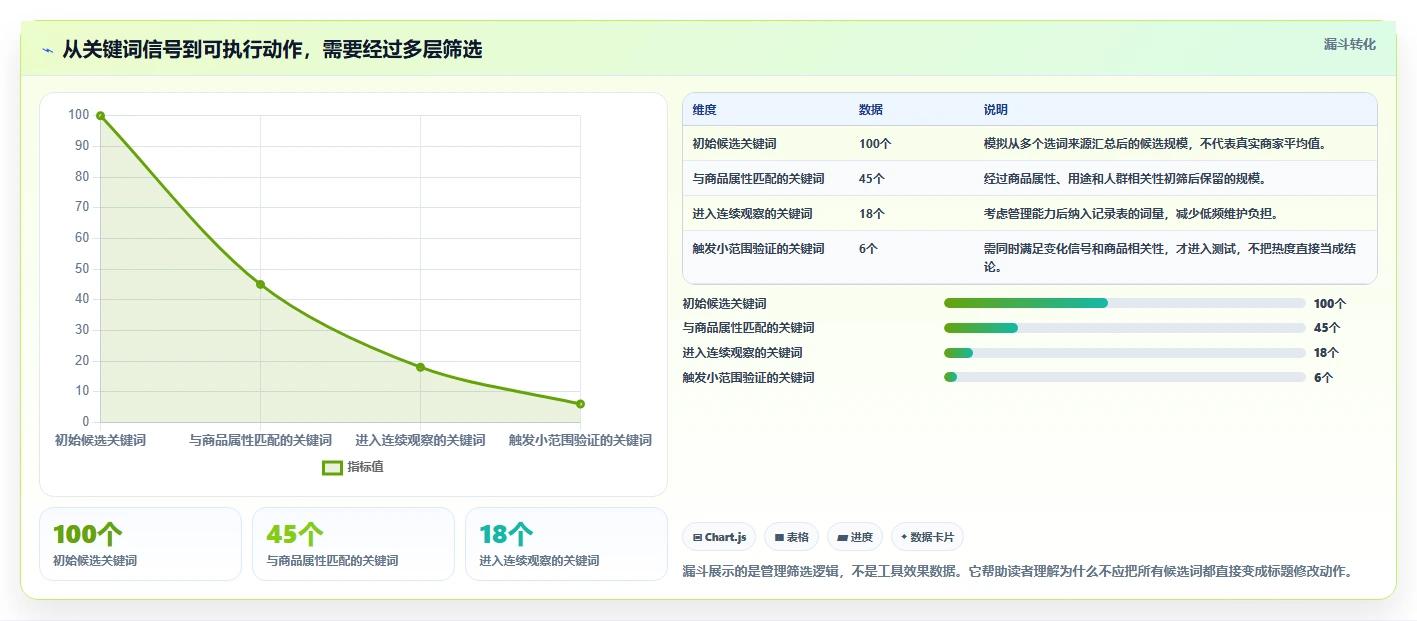This screenshot has height=621, width=1417.
Task: Click the 初始候选关键词 progress bar
Action: coord(1124,303)
